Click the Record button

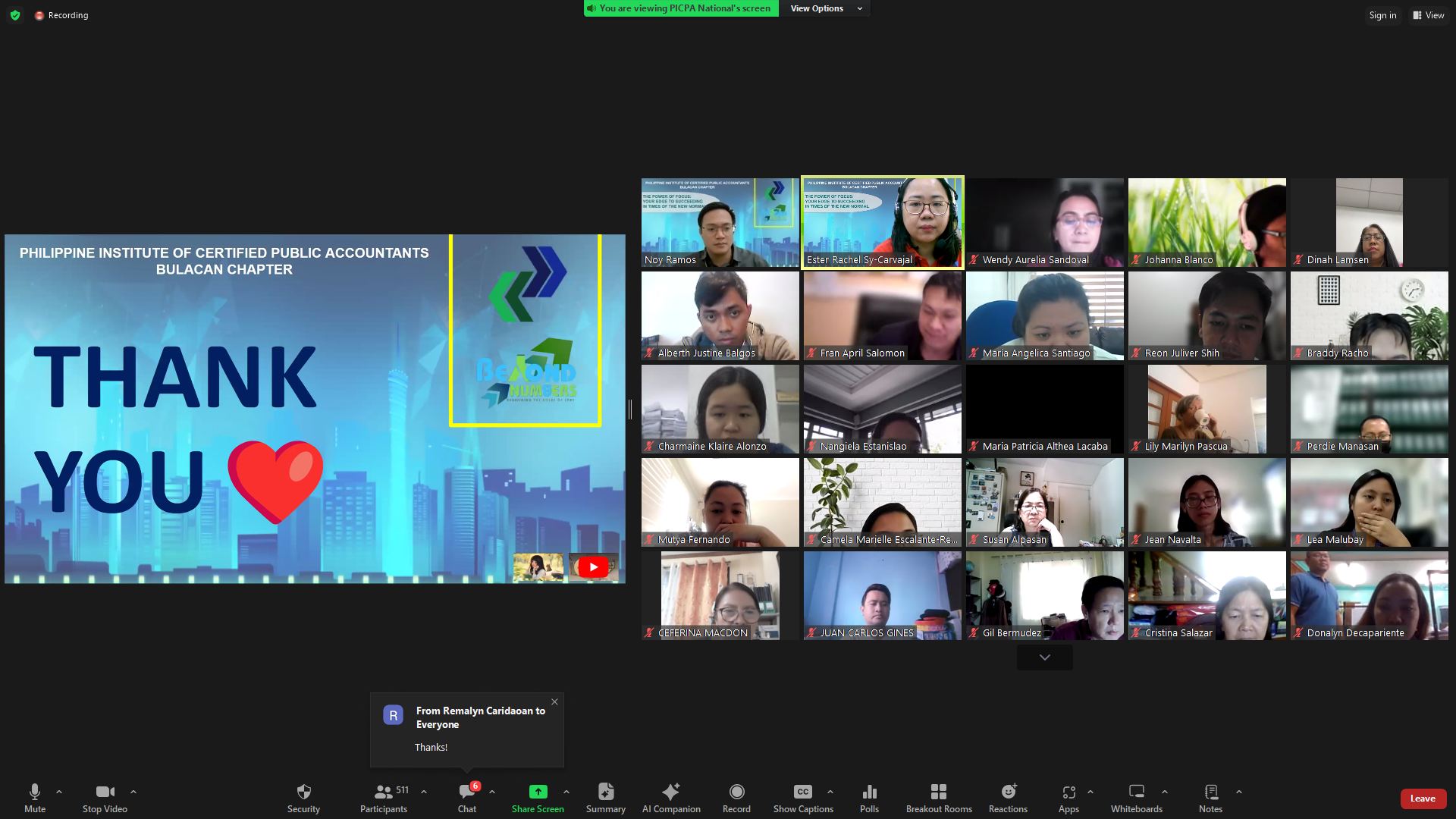[736, 799]
